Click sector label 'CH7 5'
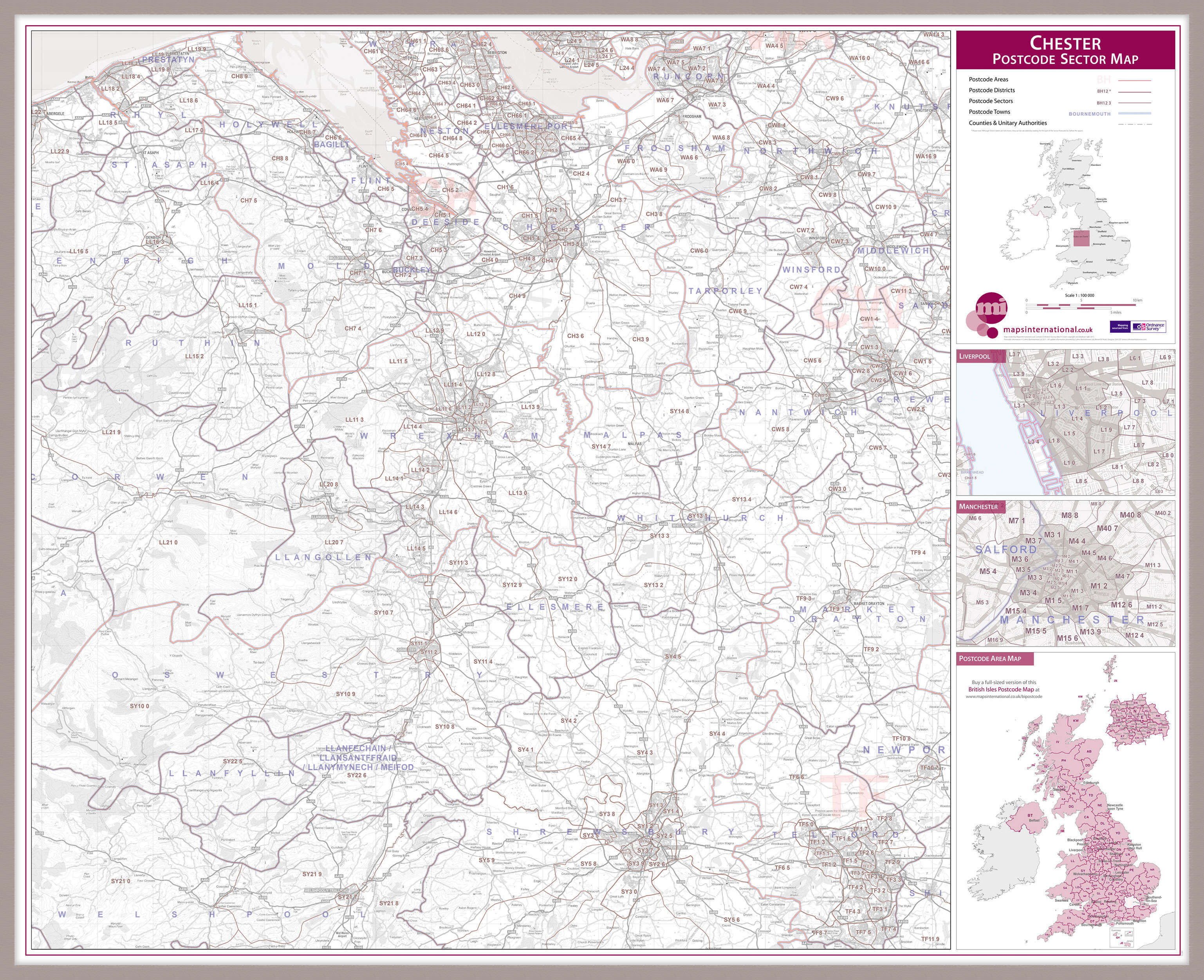The height and width of the screenshot is (980, 1204). click(x=249, y=200)
